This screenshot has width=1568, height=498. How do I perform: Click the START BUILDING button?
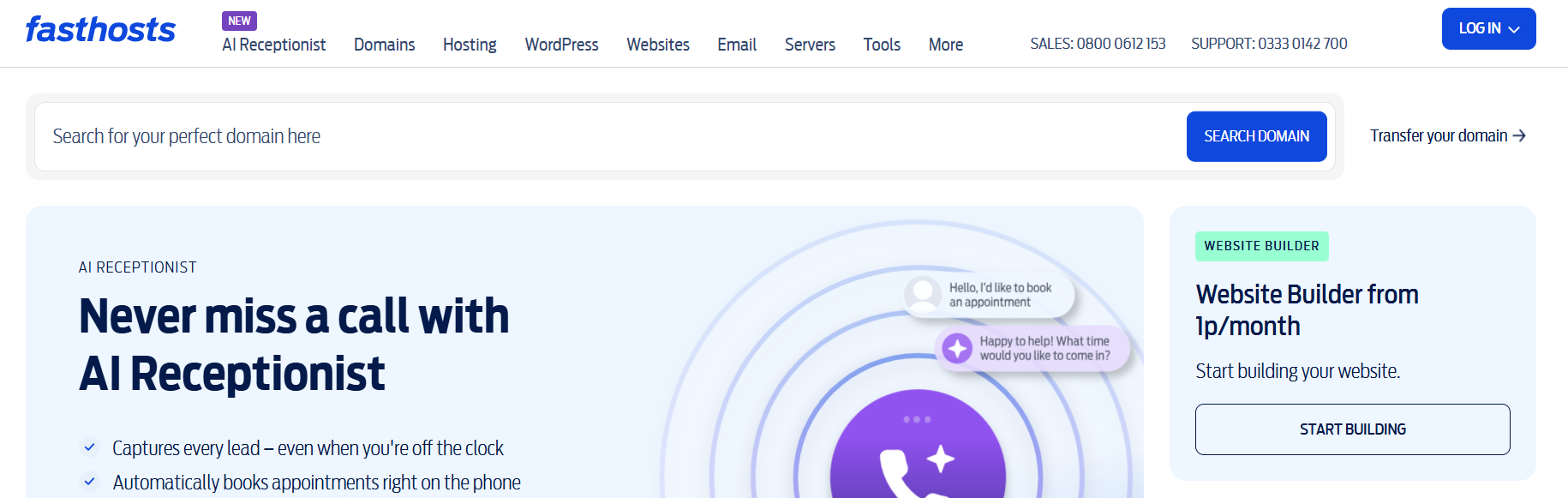1353,429
